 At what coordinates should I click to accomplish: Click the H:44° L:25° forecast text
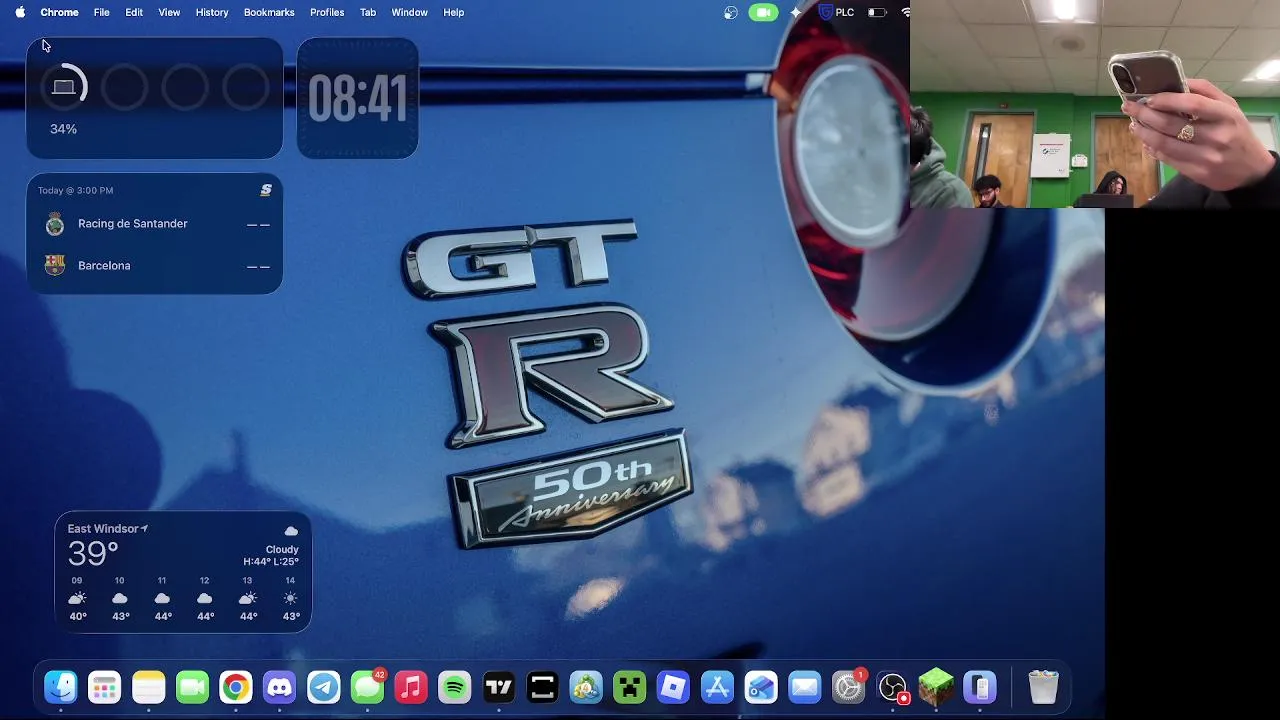(x=271, y=562)
